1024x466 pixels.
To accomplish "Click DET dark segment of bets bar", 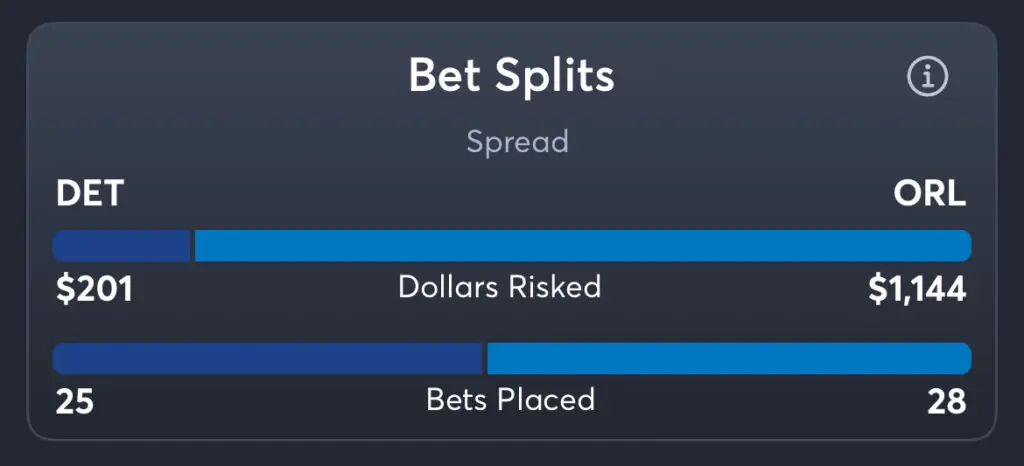I will point(267,358).
